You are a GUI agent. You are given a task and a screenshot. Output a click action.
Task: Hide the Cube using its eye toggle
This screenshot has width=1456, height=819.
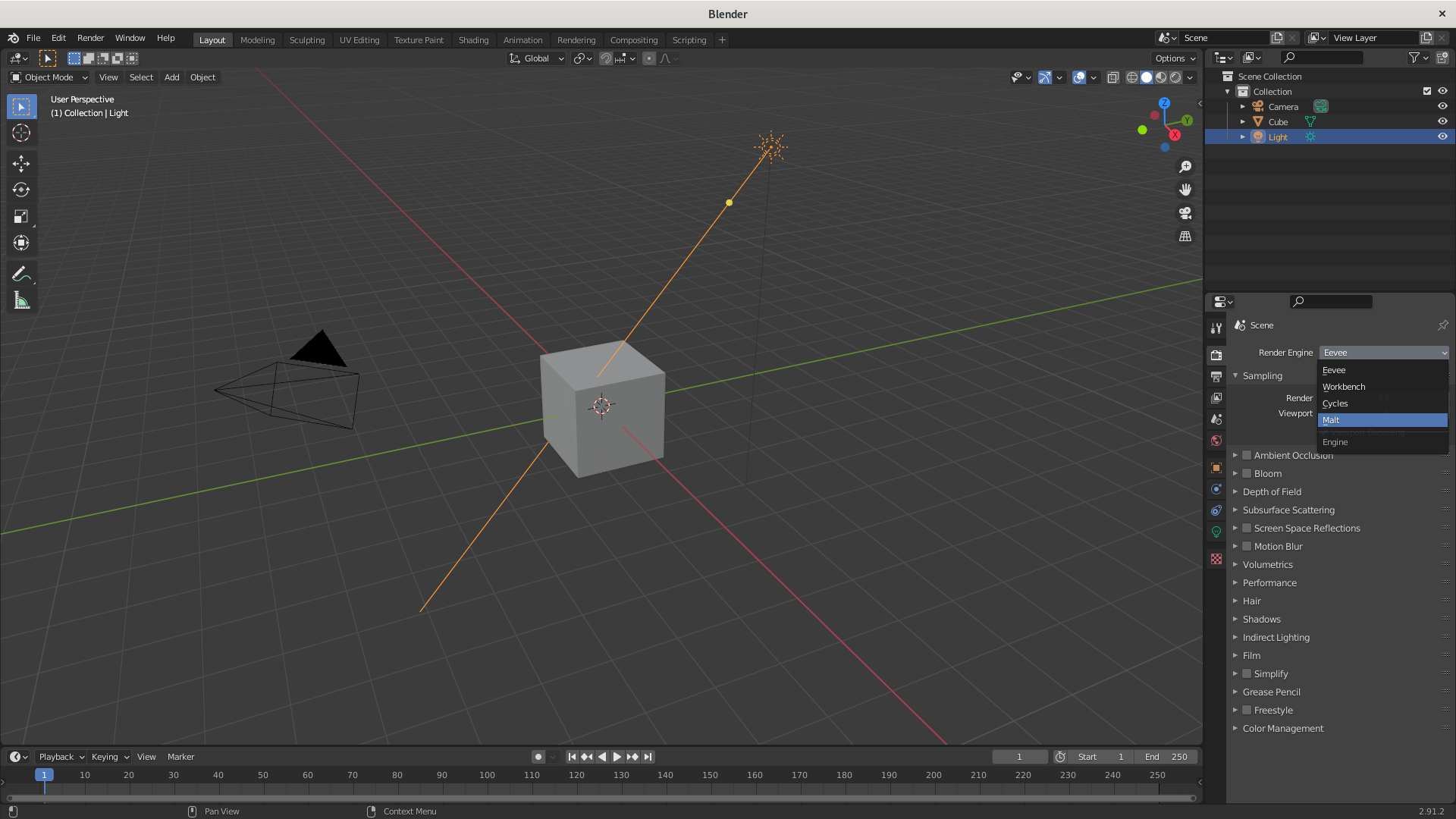pyautogui.click(x=1442, y=121)
